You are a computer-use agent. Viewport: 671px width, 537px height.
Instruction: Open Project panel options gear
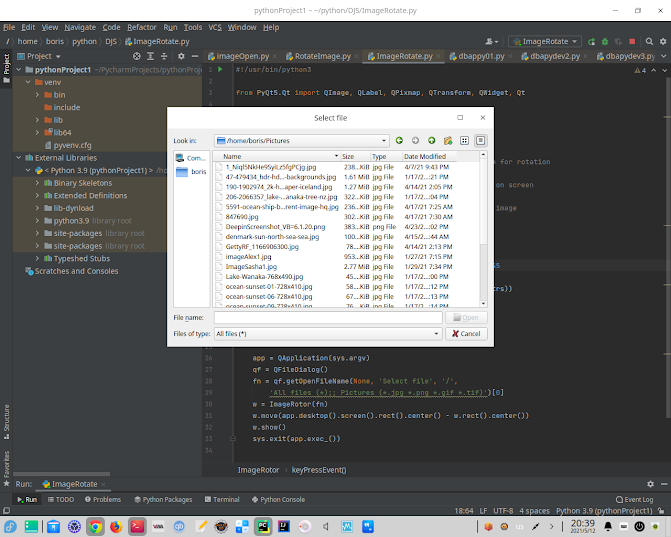(181, 56)
